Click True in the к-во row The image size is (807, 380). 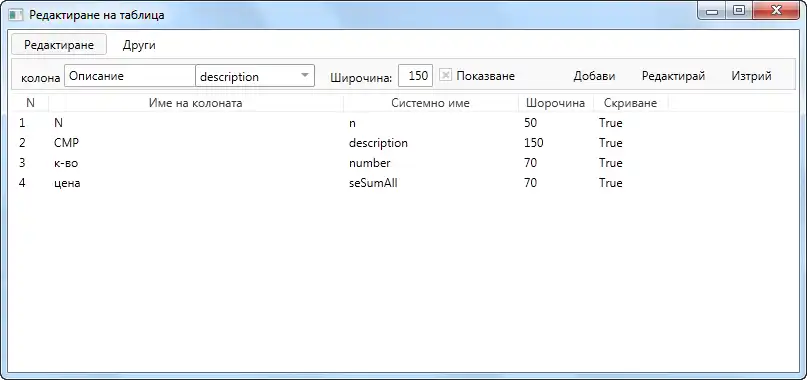[x=611, y=163]
